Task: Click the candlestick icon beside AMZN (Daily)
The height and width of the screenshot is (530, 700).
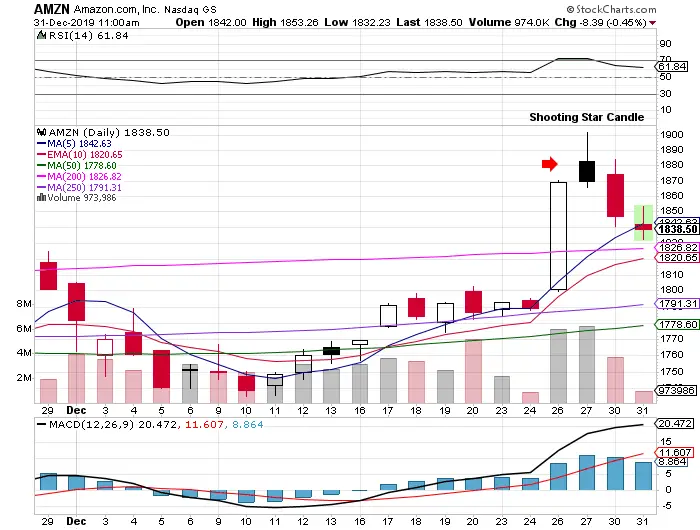Action: (x=42, y=132)
